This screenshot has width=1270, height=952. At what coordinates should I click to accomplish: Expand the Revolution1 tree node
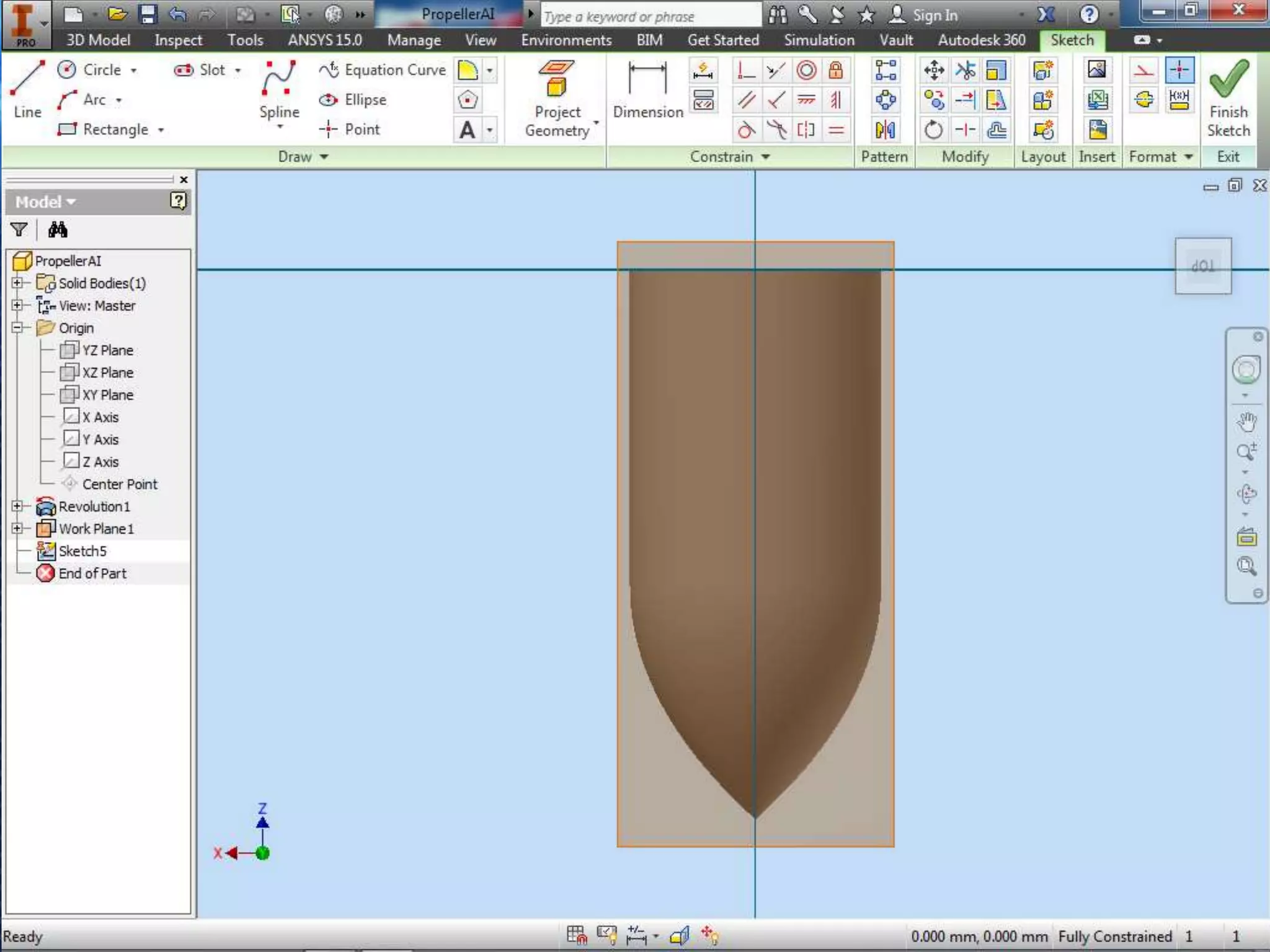click(17, 506)
